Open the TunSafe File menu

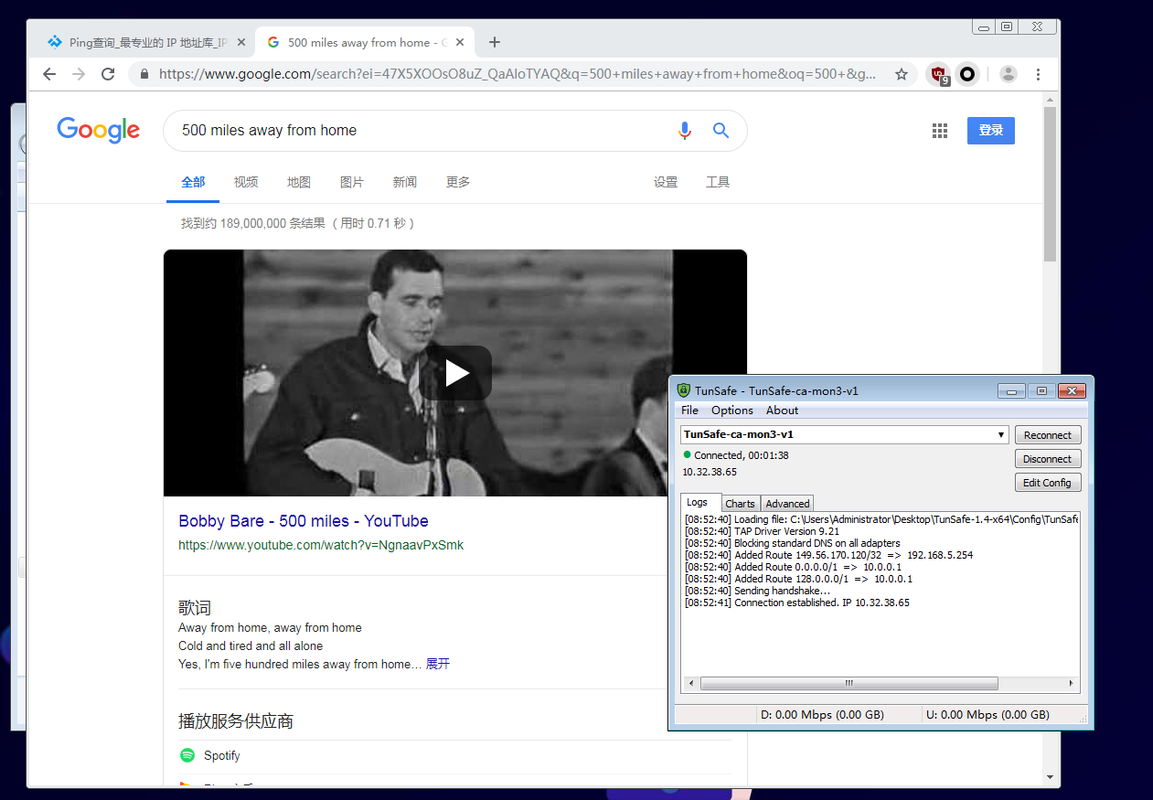pyautogui.click(x=690, y=410)
